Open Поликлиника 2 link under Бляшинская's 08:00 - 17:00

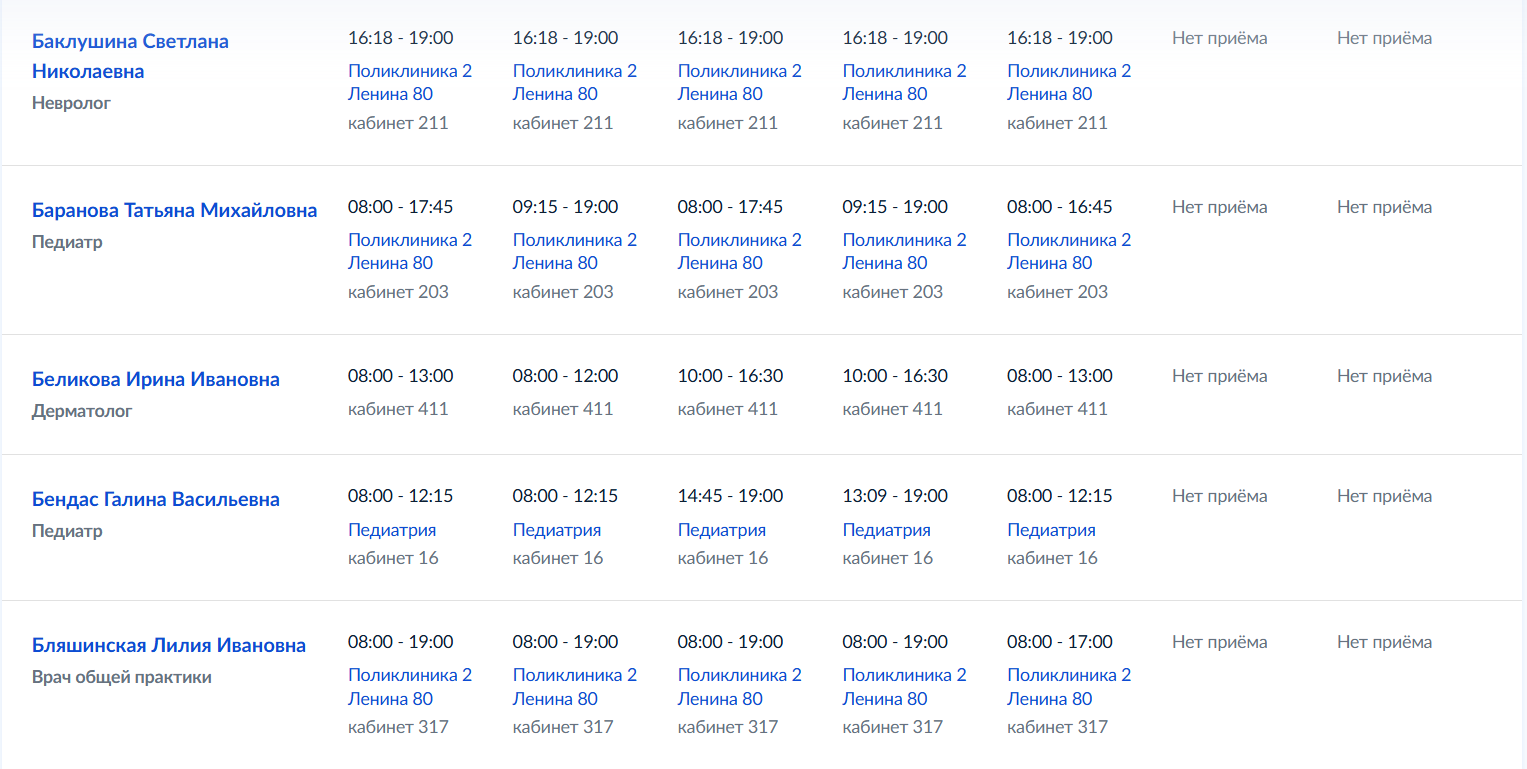point(1069,675)
